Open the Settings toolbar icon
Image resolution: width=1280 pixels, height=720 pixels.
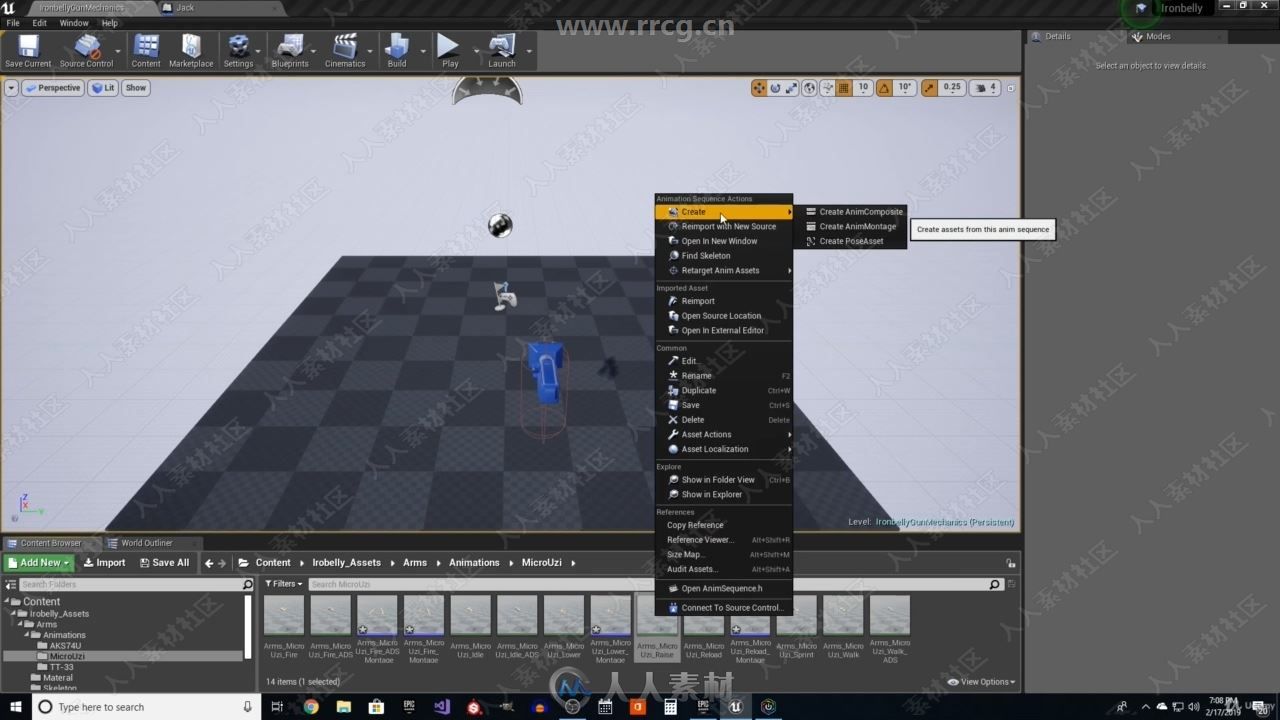coord(238,50)
